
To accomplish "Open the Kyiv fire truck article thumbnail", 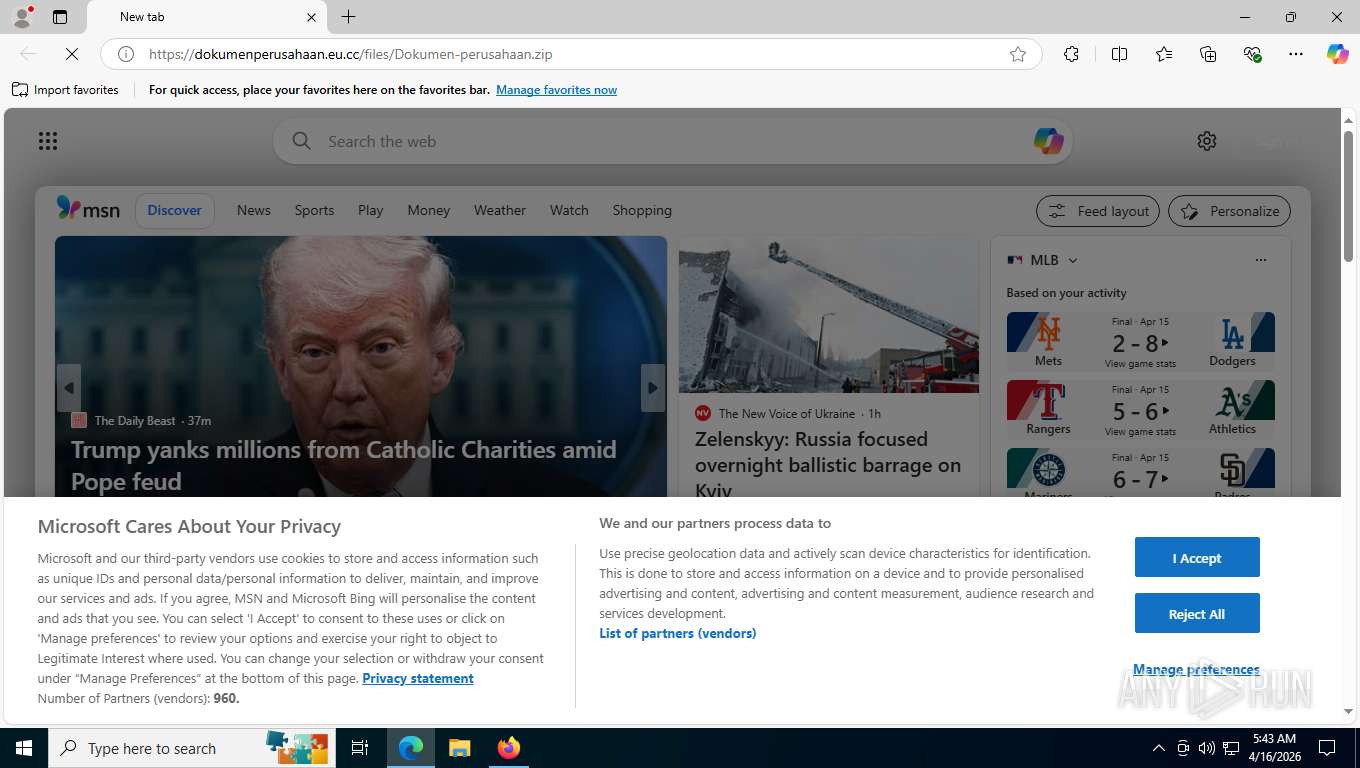I will tap(828, 315).
